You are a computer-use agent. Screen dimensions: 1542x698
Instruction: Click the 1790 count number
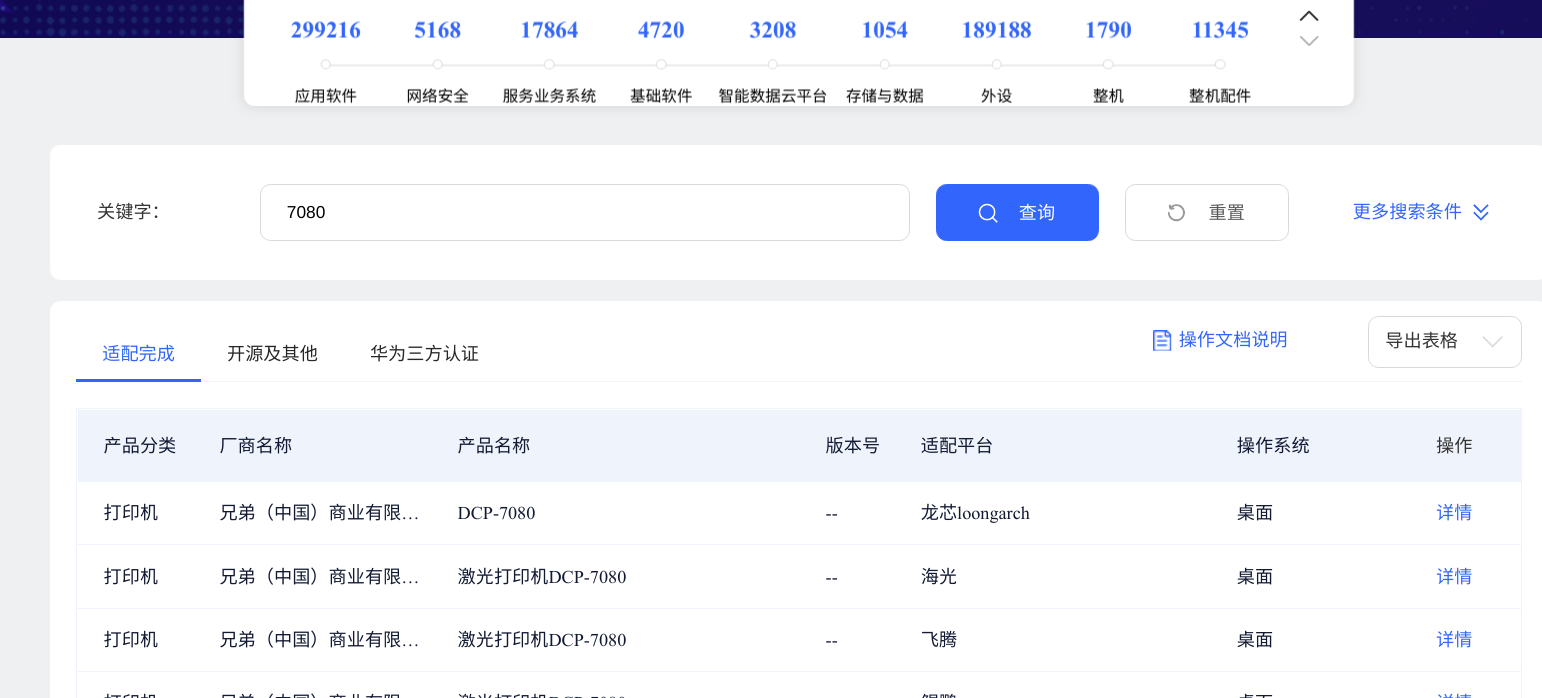point(1109,30)
